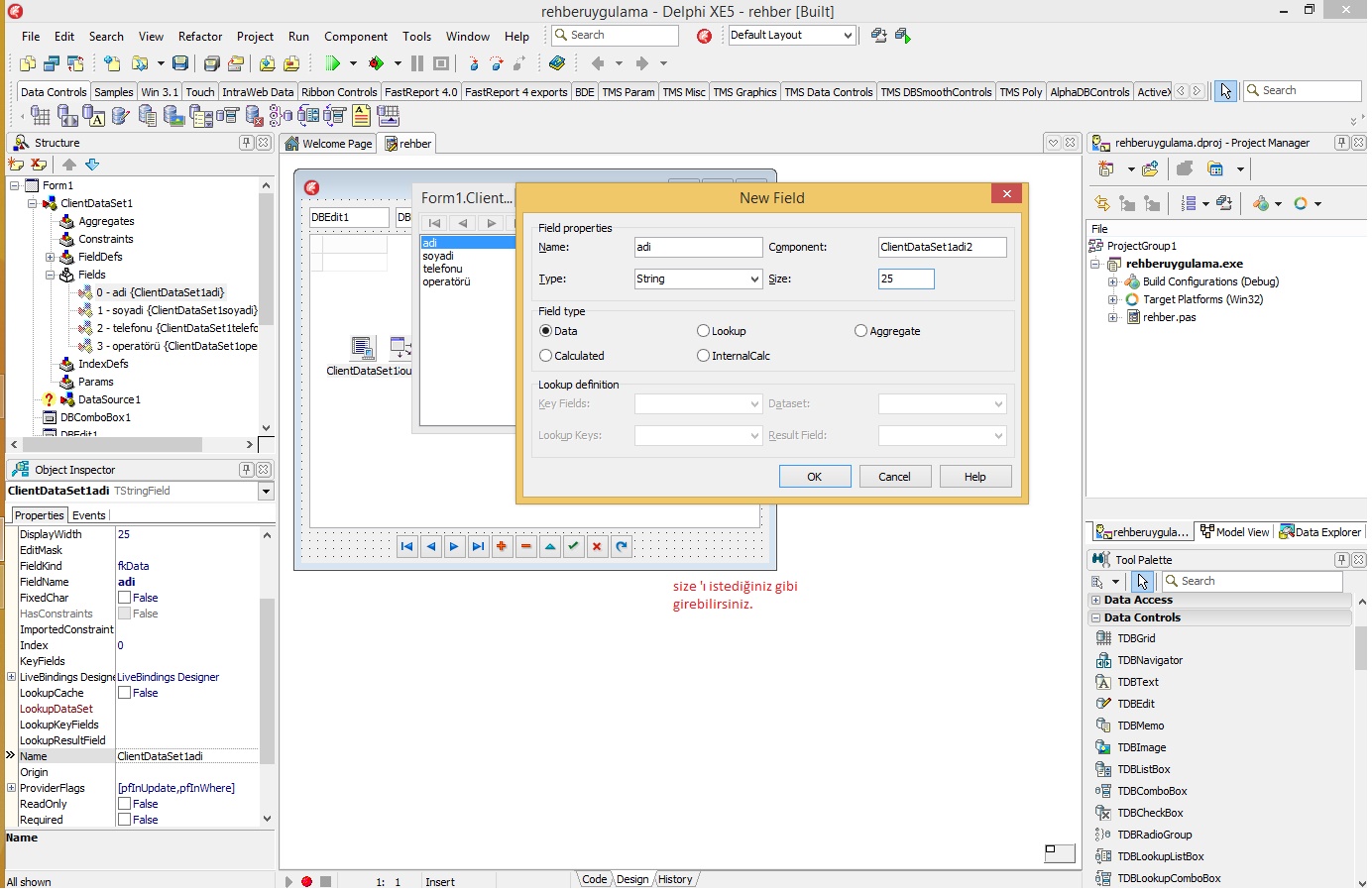Click the Size input field containing 25
Screen dimensions: 1372x894
tap(905, 279)
